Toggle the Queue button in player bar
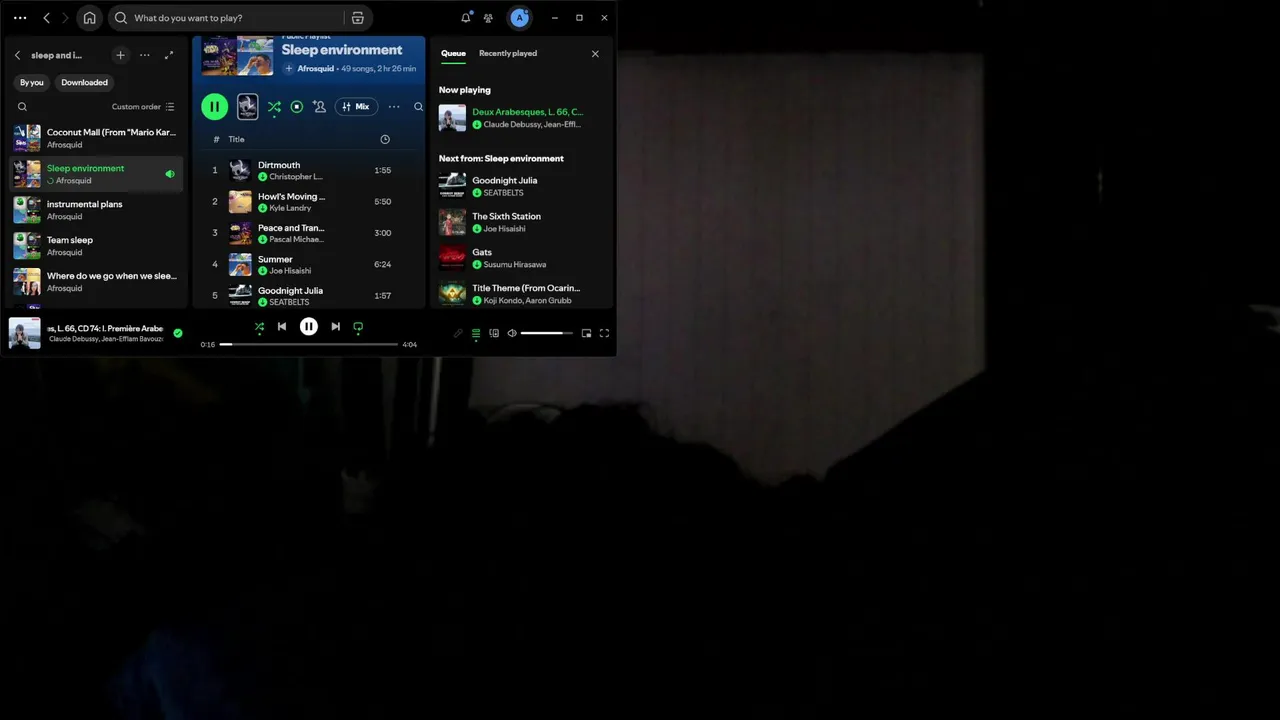This screenshot has height=720, width=1280. click(476, 333)
